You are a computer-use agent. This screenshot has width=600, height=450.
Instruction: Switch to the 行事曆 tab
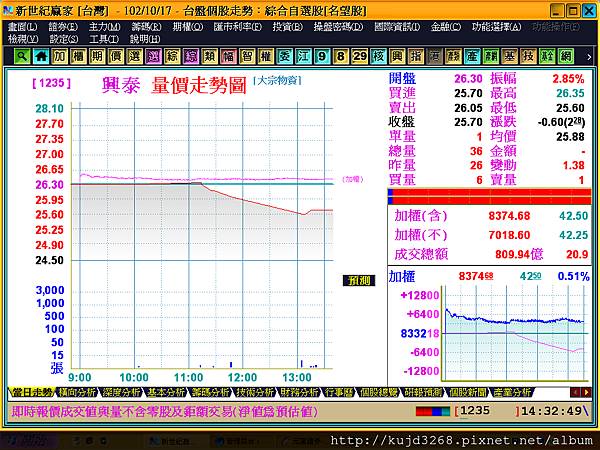tap(338, 392)
